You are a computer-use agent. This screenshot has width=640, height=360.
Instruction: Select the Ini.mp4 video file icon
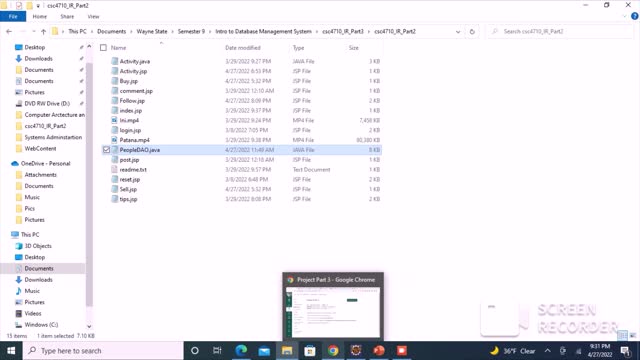(x=115, y=120)
